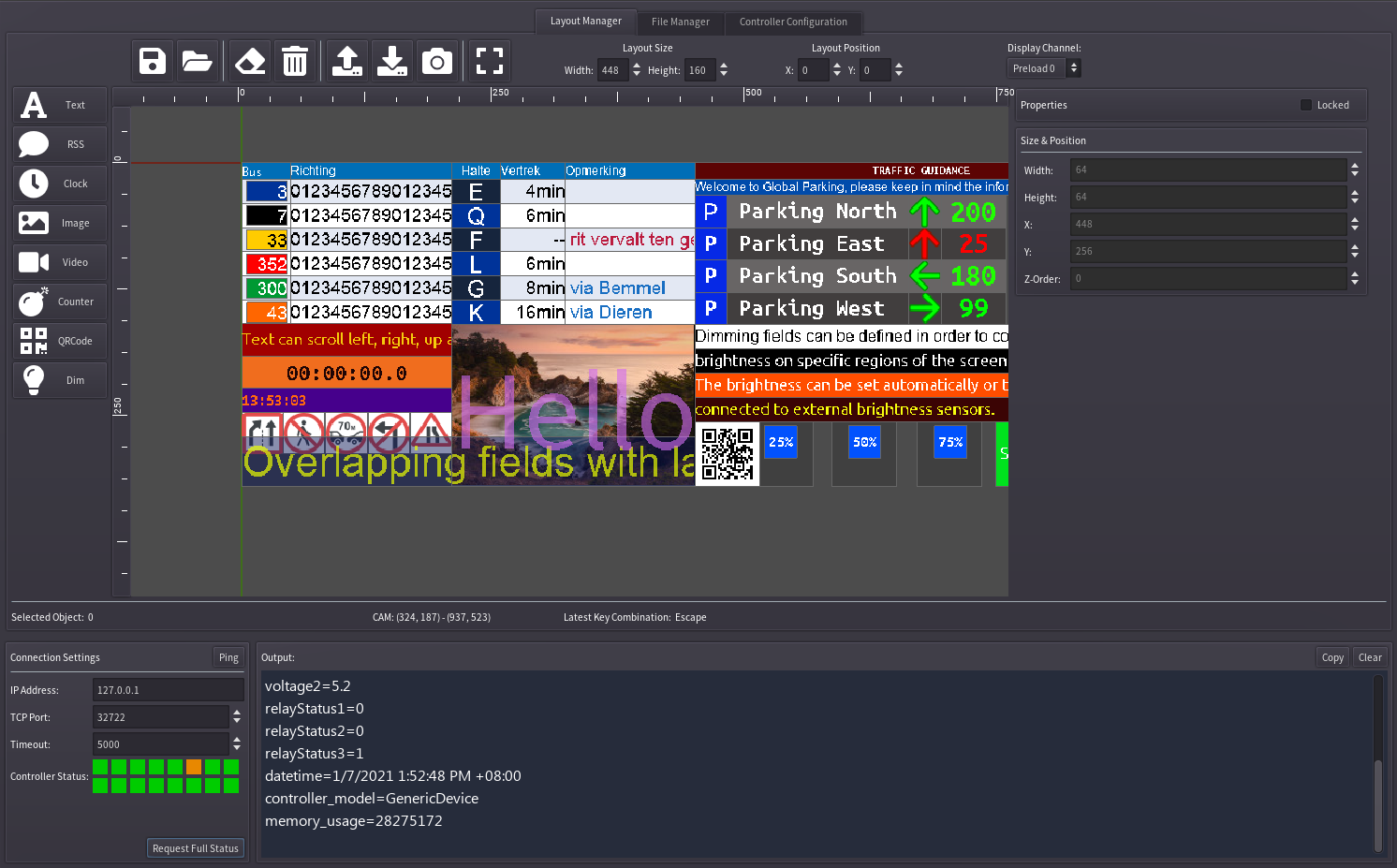This screenshot has height=868, width=1397.
Task: Switch to the File Manager tab
Action: [x=681, y=22]
